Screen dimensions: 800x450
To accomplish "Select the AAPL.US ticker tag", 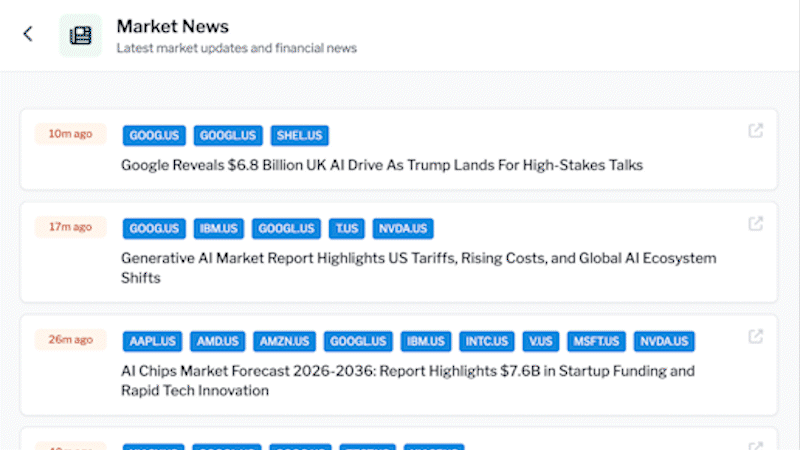I will 153,341.
